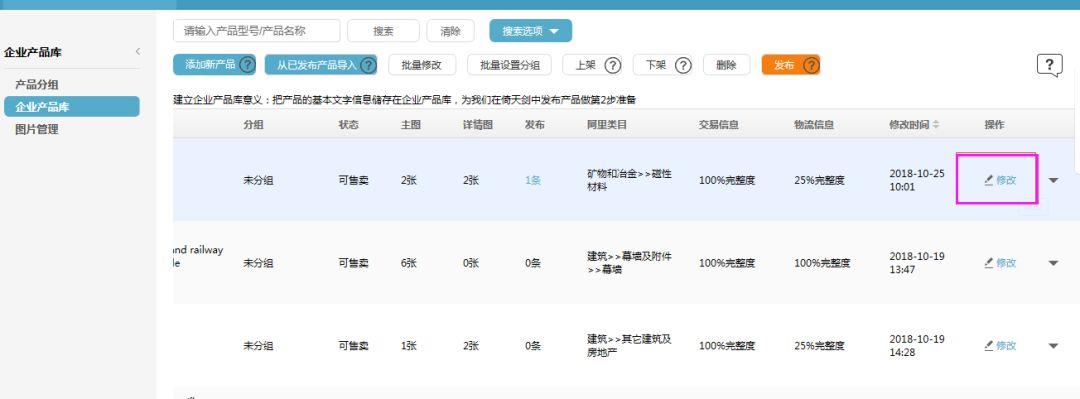Open 产品分组 in the sidebar
This screenshot has width=1080, height=399.
pyautogui.click(x=37, y=85)
